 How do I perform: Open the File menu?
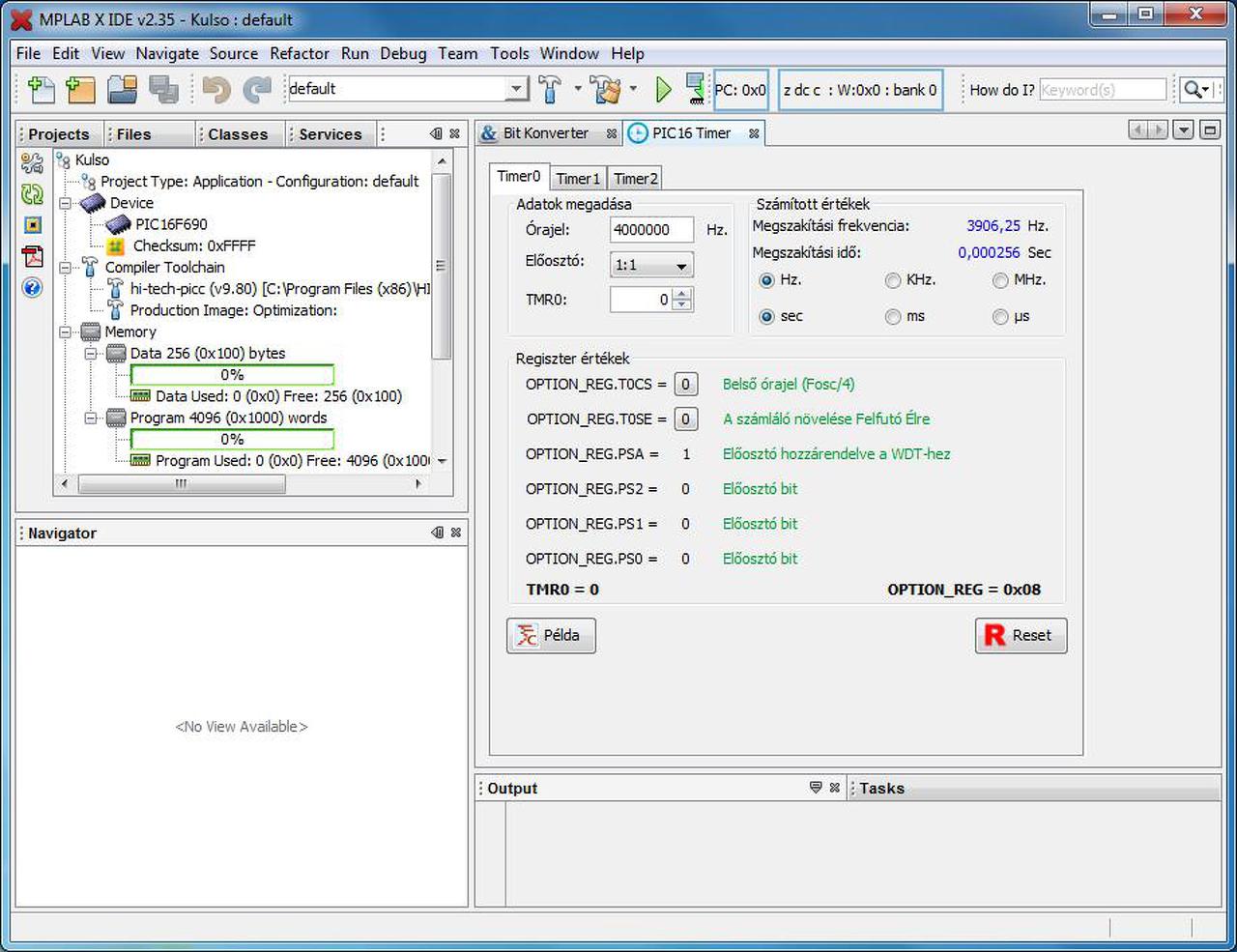point(28,53)
